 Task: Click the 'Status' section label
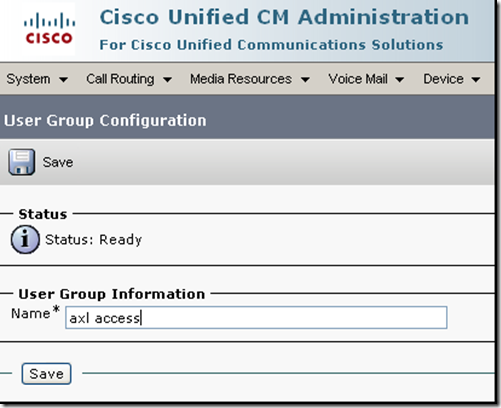tap(43, 214)
